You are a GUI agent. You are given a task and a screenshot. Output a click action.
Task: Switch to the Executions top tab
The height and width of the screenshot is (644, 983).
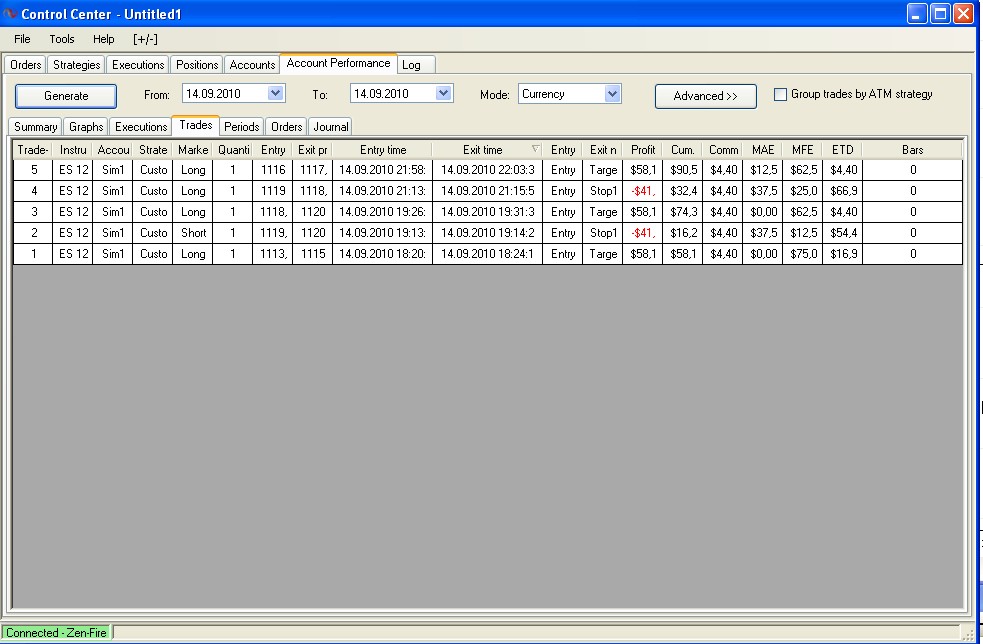pyautogui.click(x=138, y=65)
